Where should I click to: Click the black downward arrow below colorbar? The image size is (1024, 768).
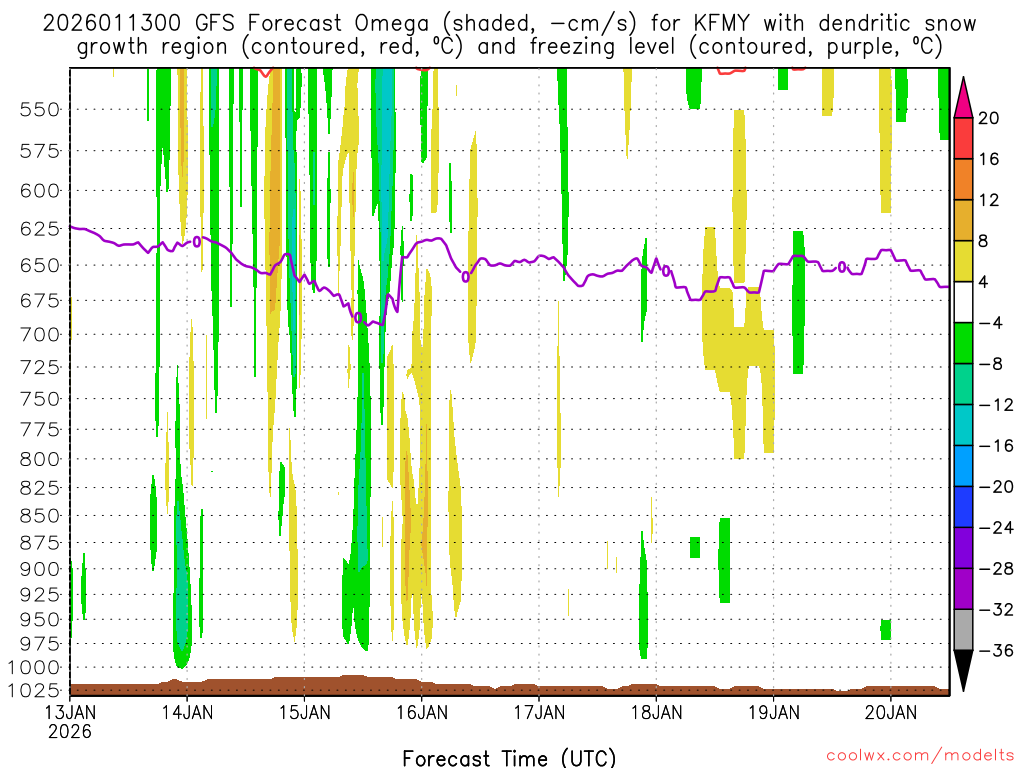[x=963, y=671]
